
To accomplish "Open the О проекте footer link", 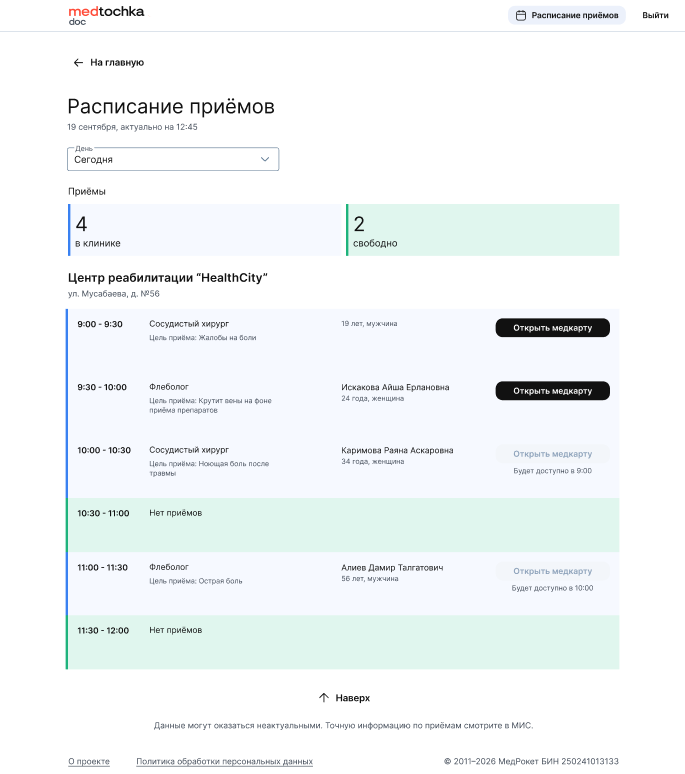I will point(89,761).
